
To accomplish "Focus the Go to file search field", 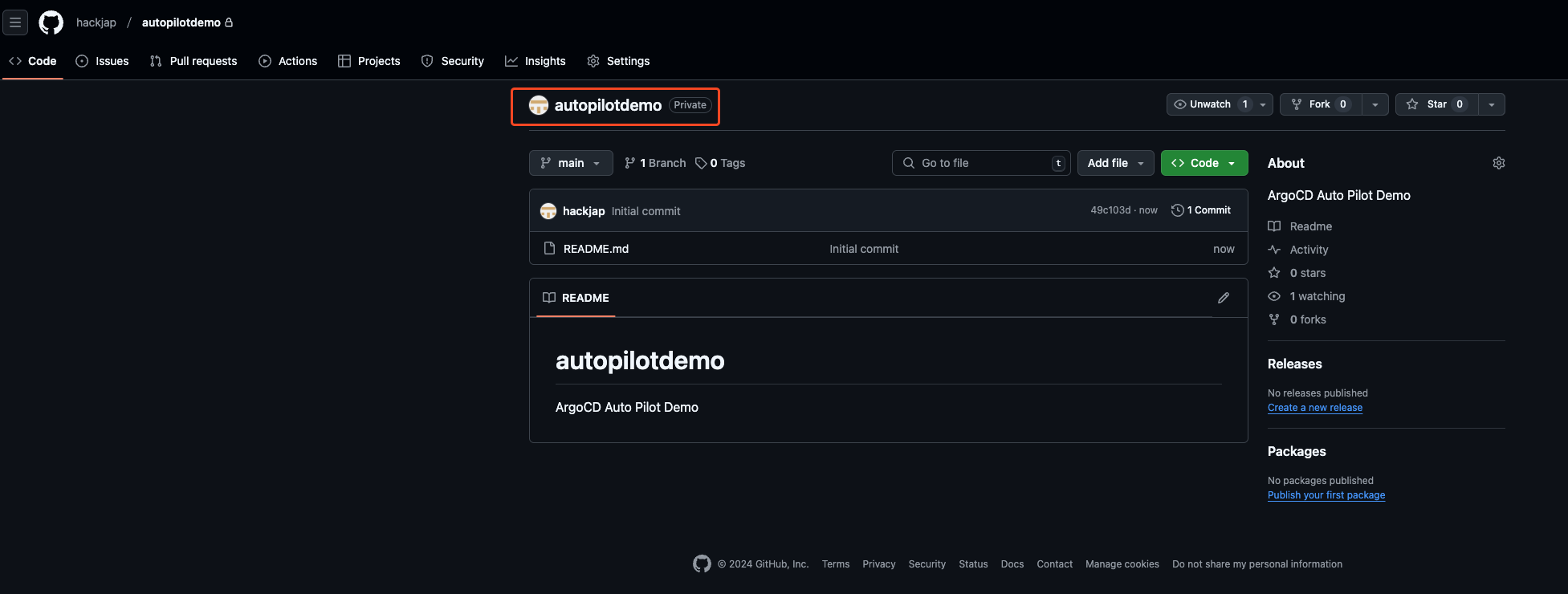I will (981, 163).
